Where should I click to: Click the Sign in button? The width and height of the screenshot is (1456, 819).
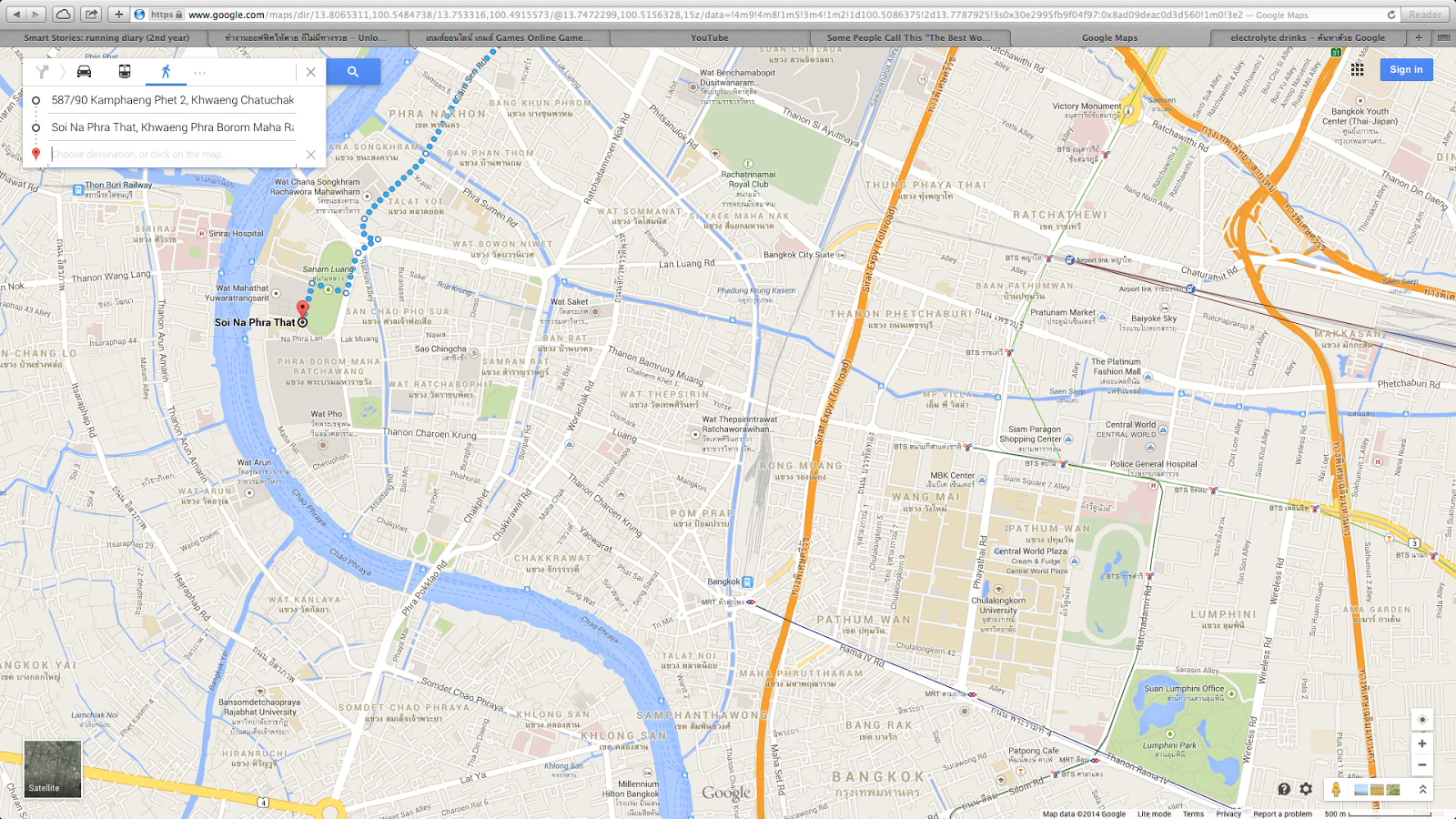click(1405, 69)
